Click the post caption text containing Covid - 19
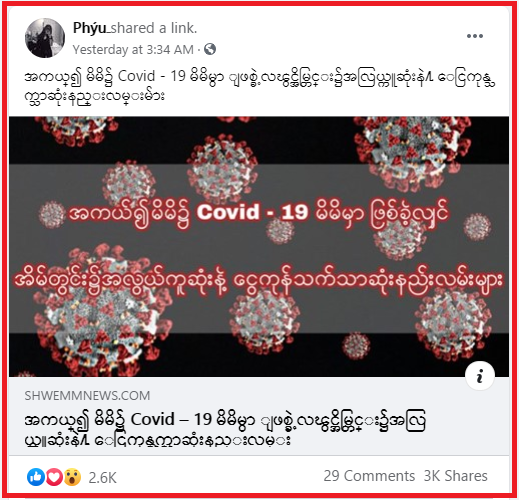 pyautogui.click(x=259, y=86)
